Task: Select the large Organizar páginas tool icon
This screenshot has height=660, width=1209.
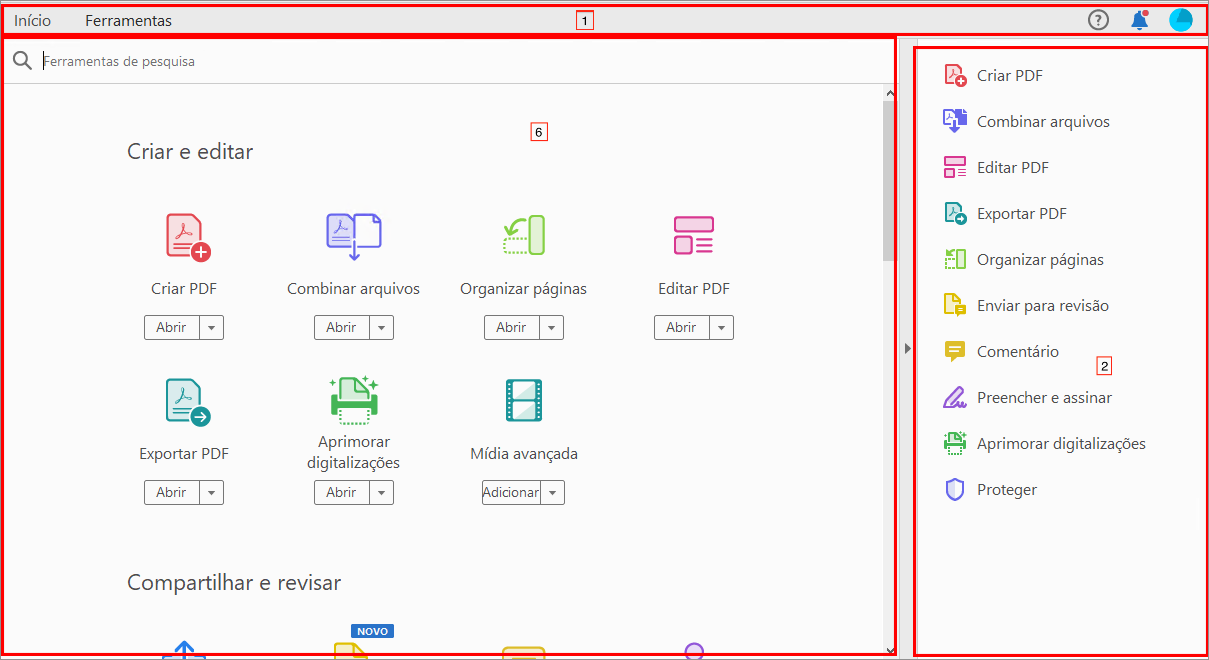Action: pyautogui.click(x=523, y=237)
